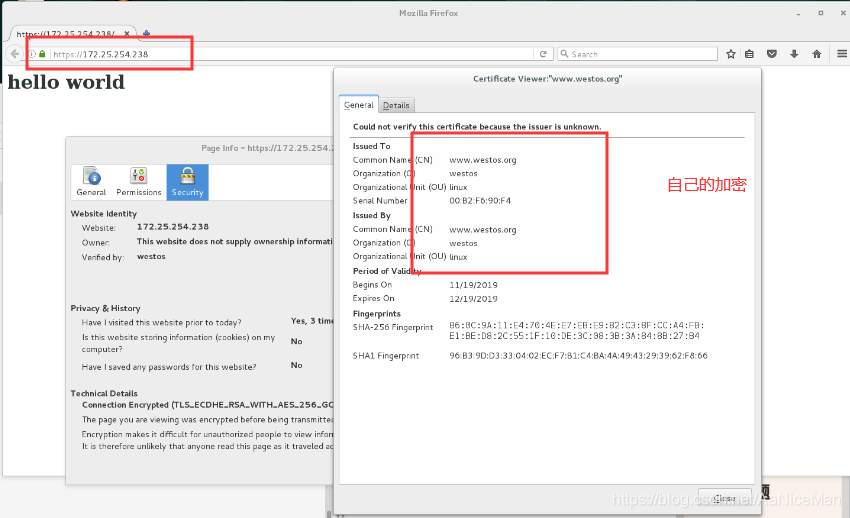Reload the page with the refresh icon
The height and width of the screenshot is (518, 850).
(x=543, y=54)
